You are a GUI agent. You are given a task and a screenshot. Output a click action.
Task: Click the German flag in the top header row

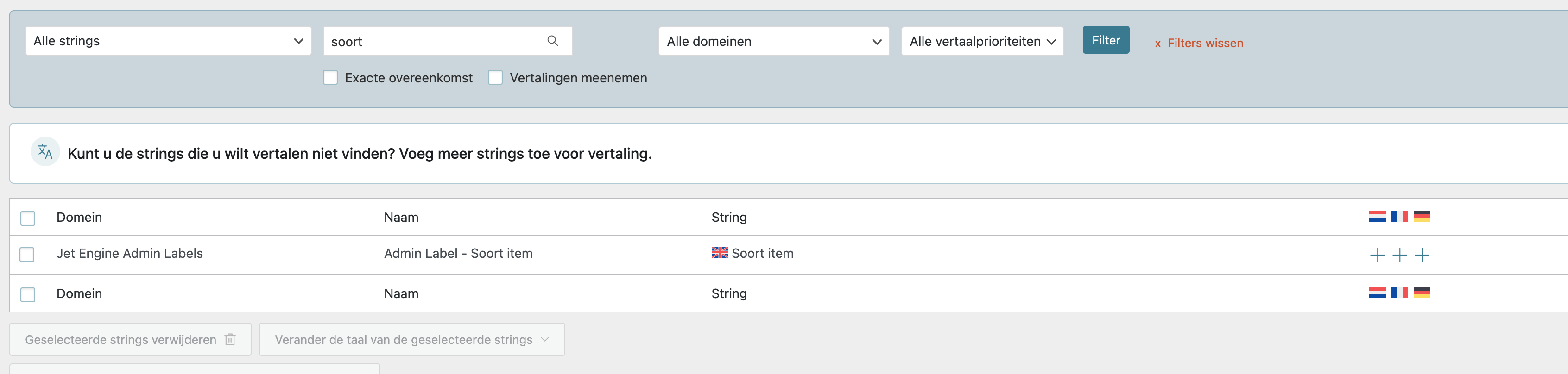(1421, 216)
